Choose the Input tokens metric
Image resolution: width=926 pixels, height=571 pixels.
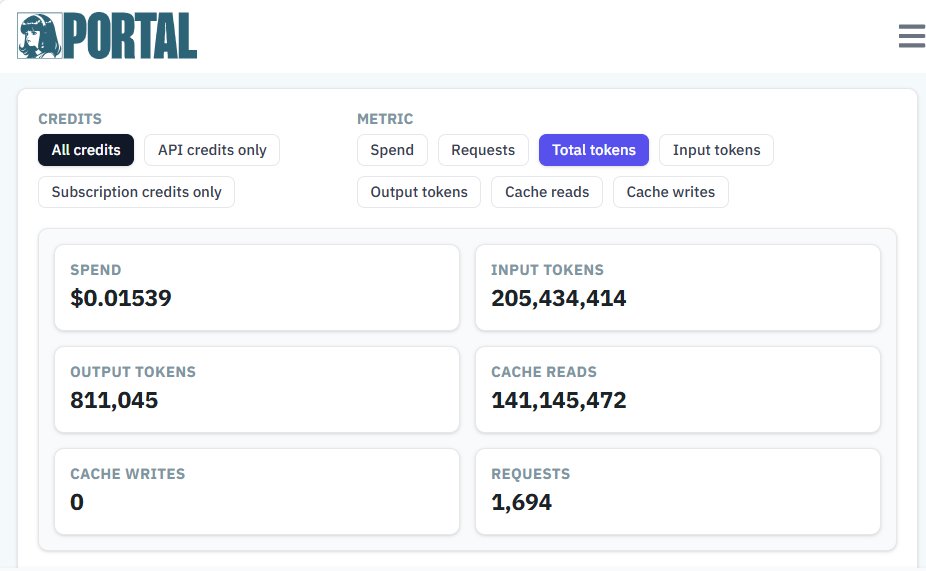(x=716, y=150)
